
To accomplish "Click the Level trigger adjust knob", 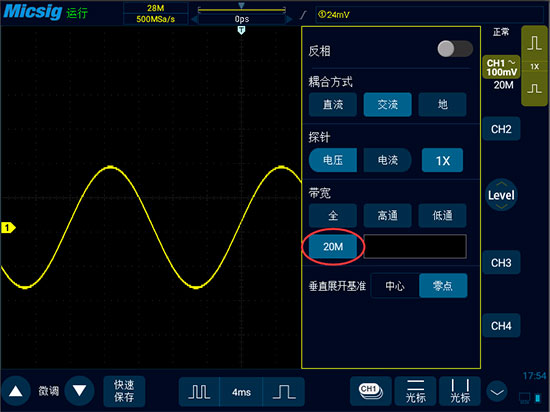I will pyautogui.click(x=501, y=195).
